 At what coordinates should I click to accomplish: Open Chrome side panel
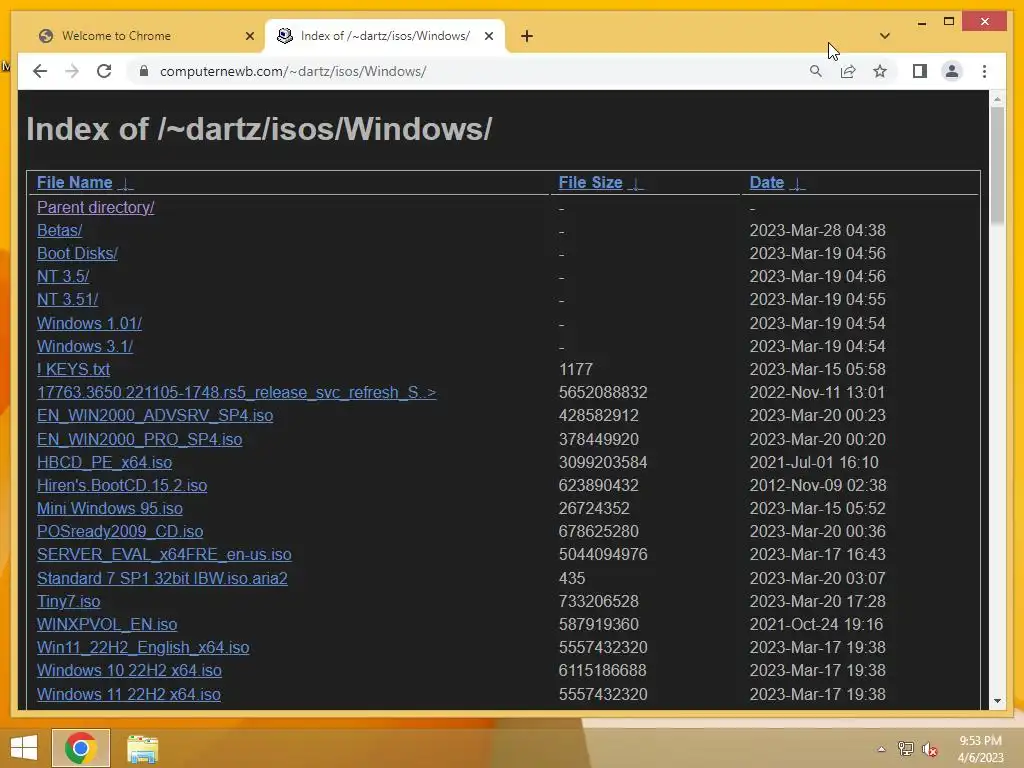pyautogui.click(x=920, y=71)
